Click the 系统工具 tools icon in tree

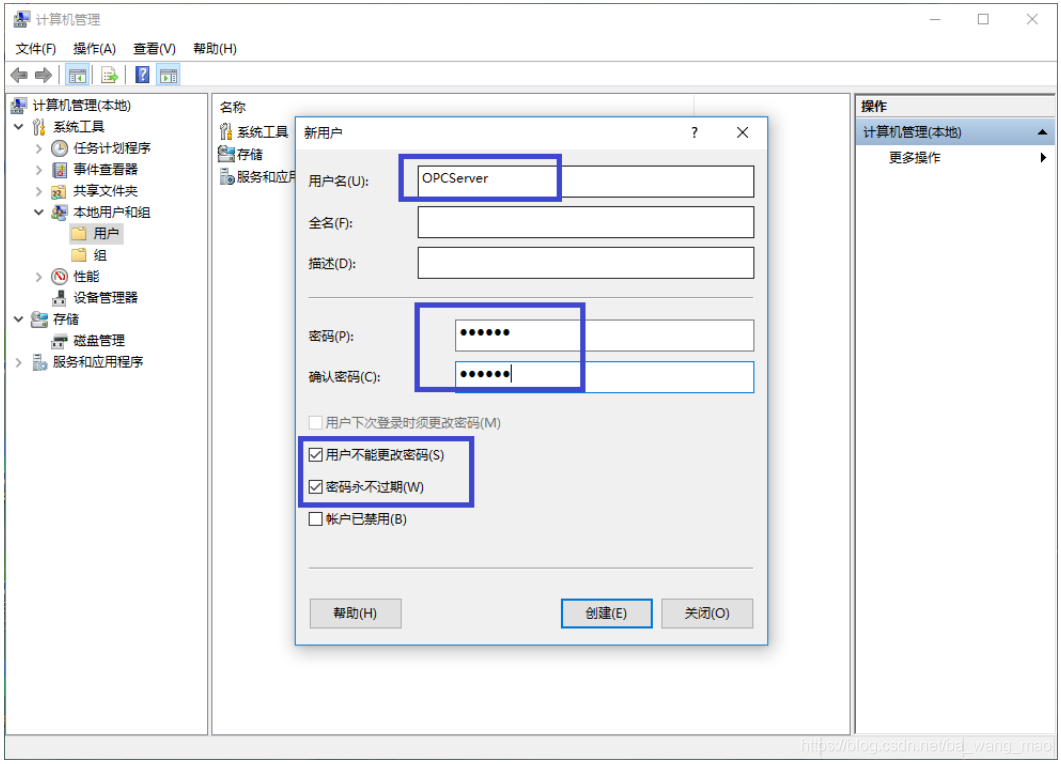pyautogui.click(x=39, y=127)
